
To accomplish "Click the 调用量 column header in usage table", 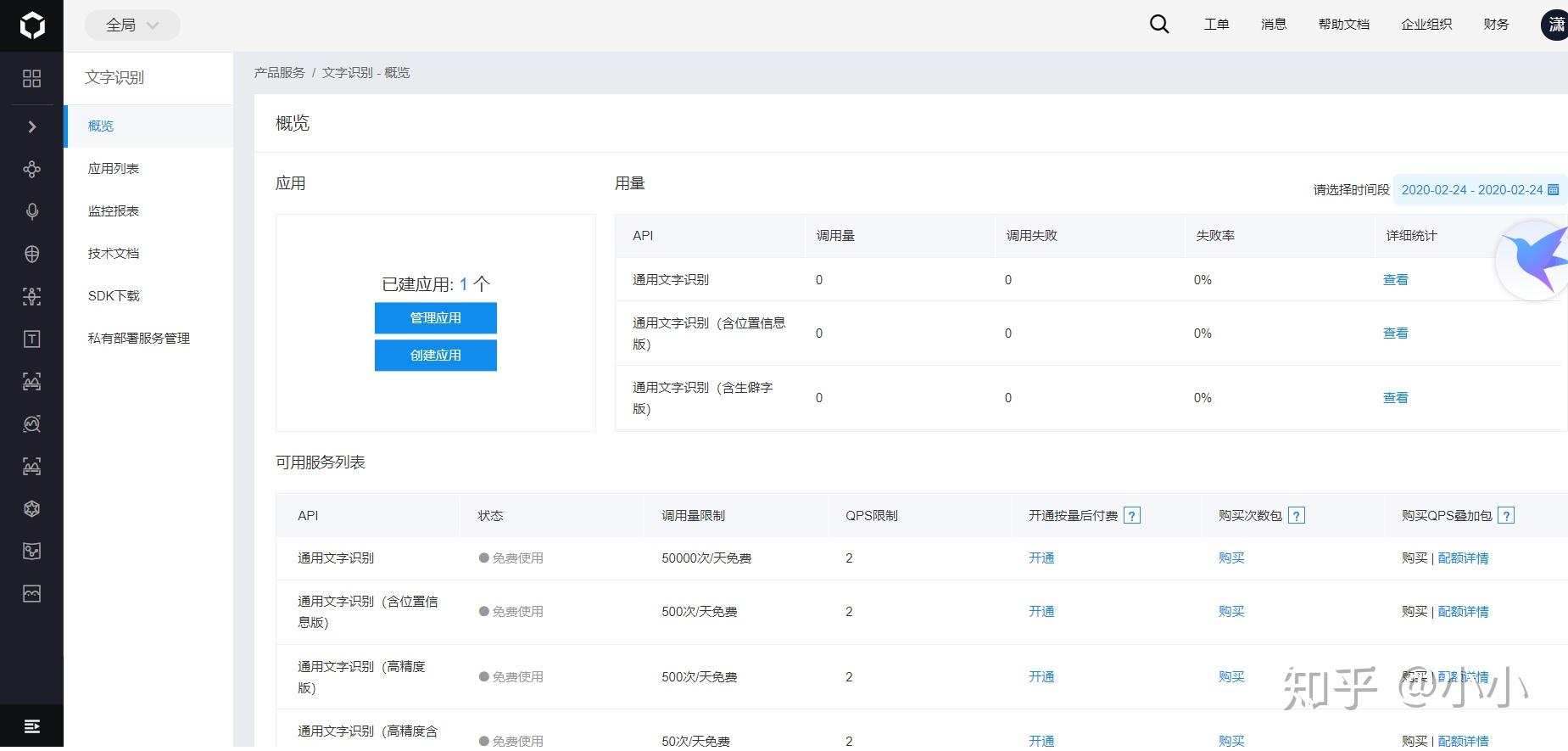I will point(835,236).
